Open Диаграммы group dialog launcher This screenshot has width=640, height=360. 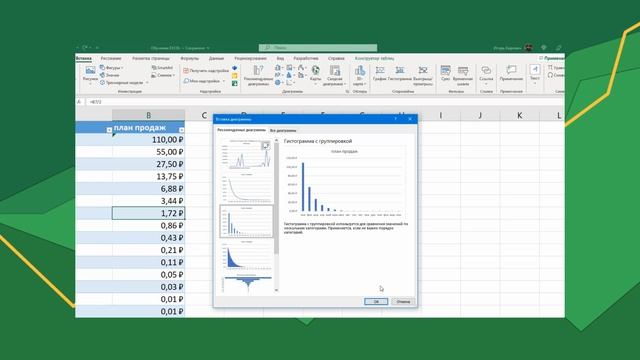347,92
